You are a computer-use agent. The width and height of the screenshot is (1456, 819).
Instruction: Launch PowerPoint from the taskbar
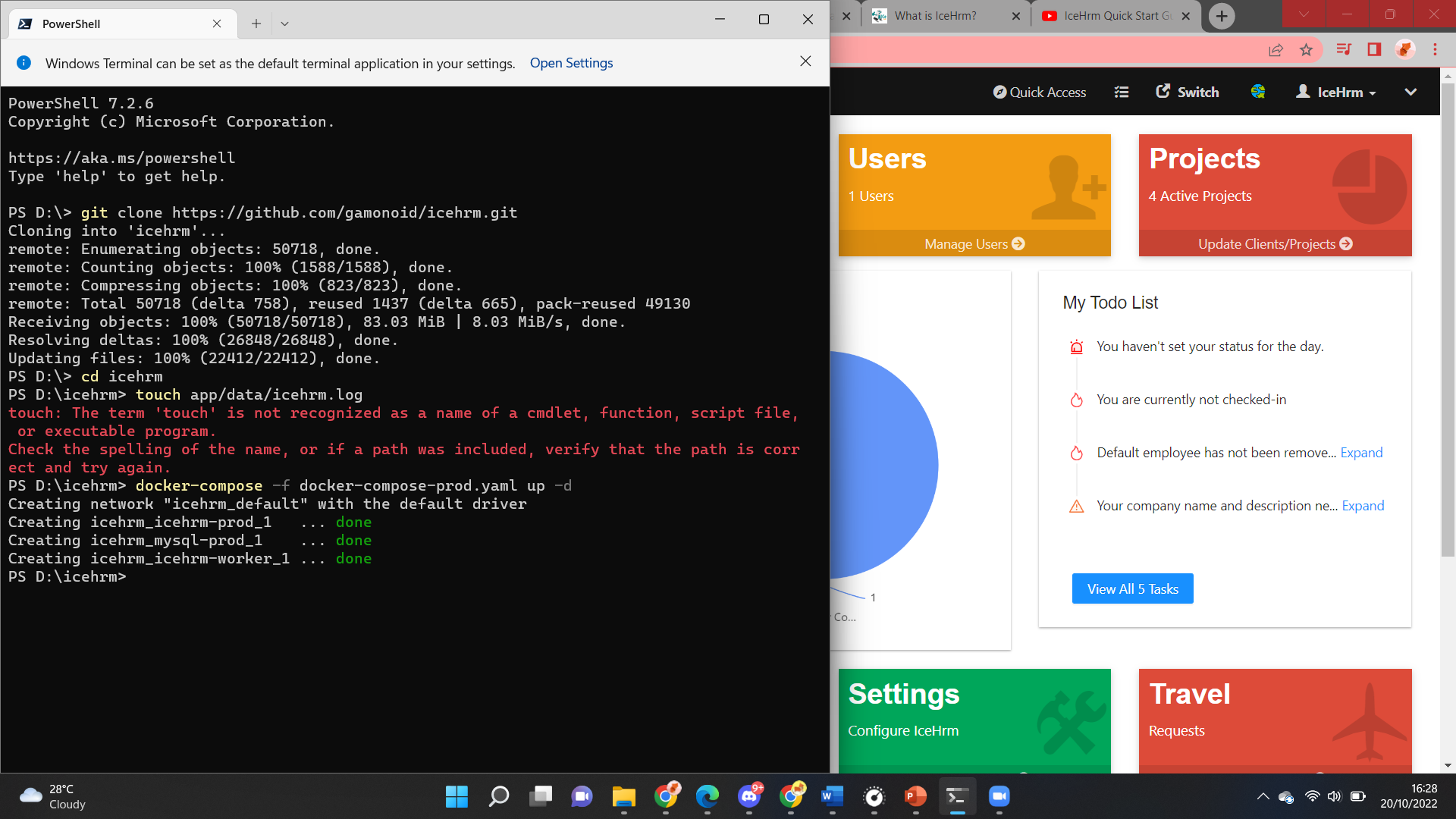tap(915, 797)
